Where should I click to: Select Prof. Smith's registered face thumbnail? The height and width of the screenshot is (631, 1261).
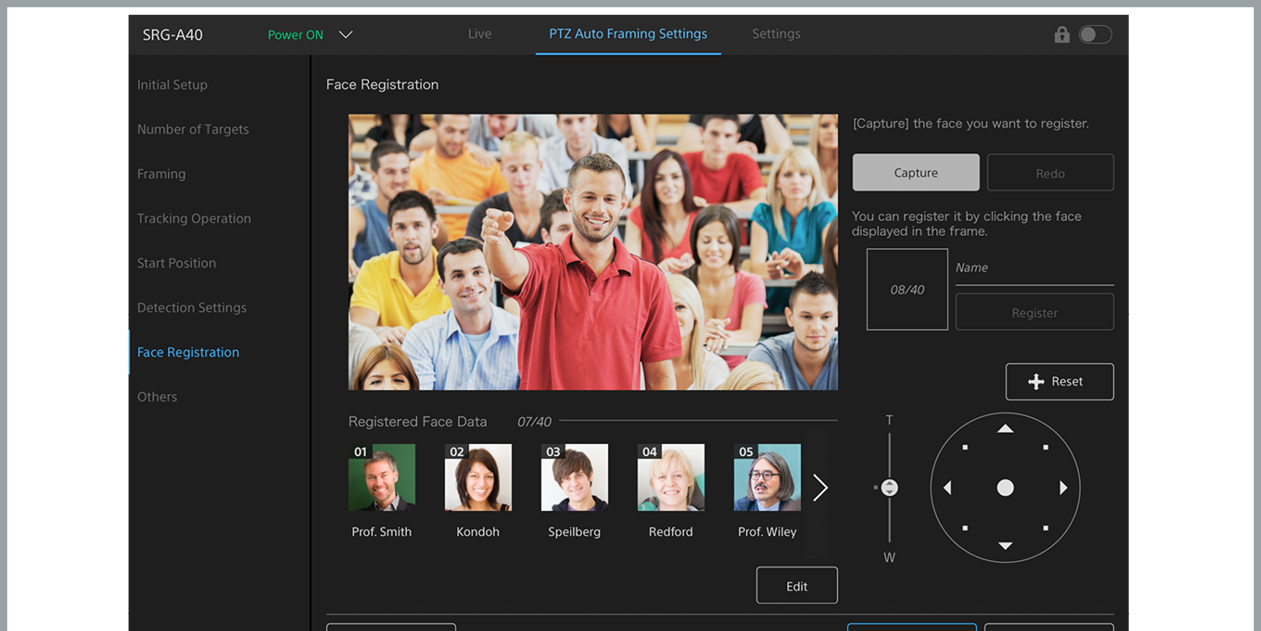coord(381,479)
